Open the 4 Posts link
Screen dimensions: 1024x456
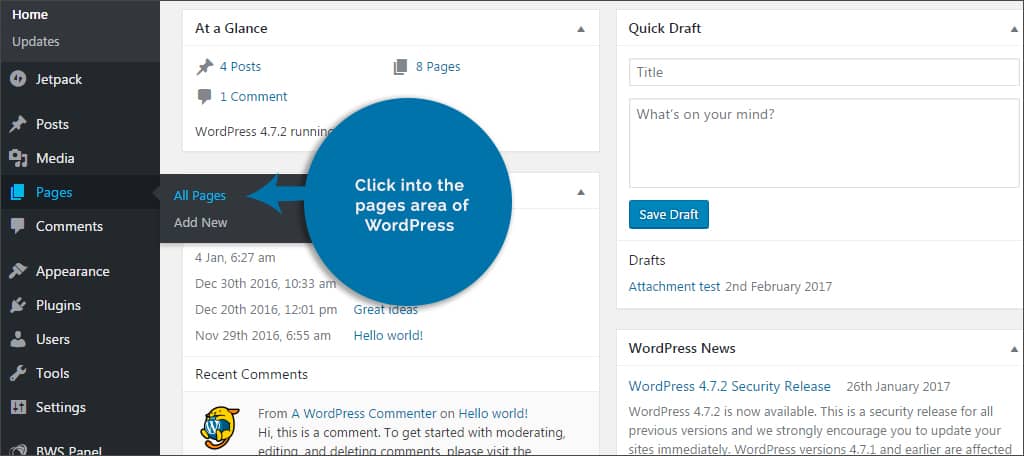240,67
